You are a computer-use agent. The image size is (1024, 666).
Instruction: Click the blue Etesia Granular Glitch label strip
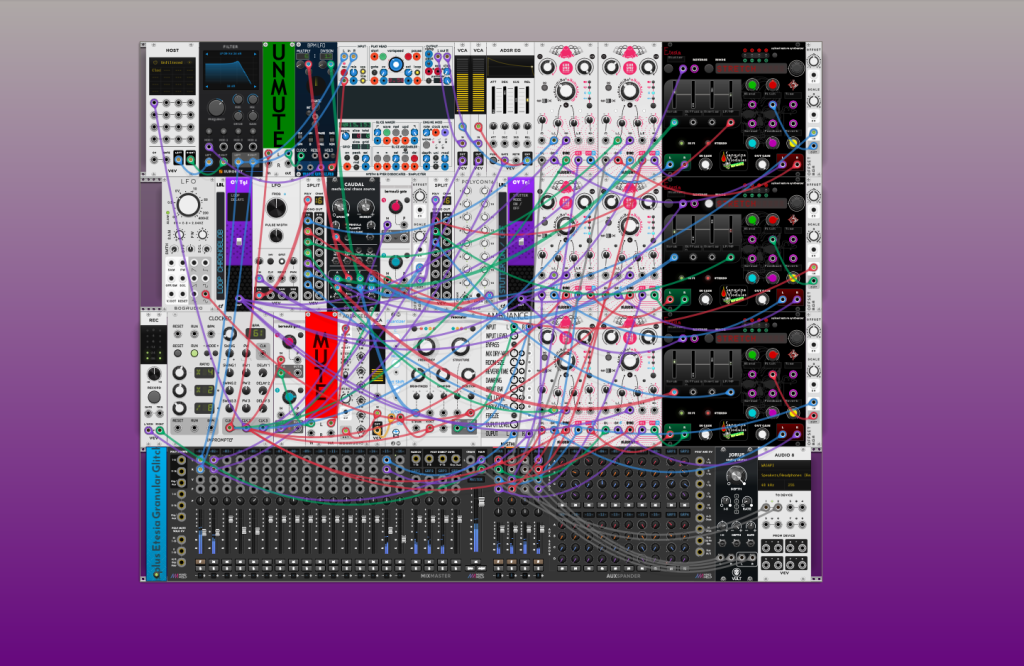156,515
